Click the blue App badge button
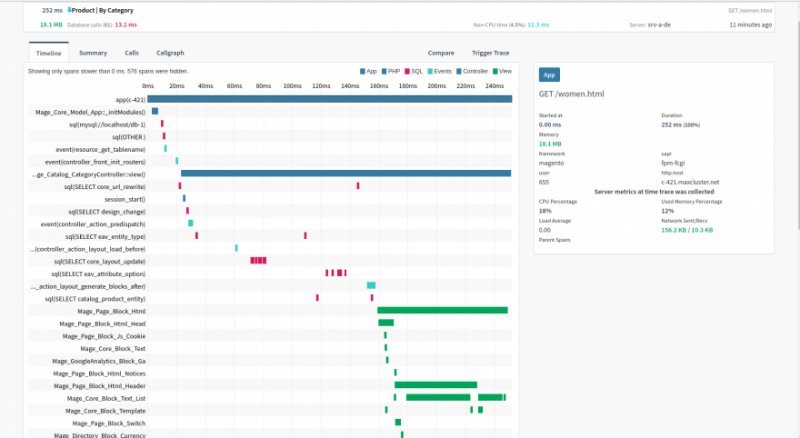Image resolution: width=800 pixels, height=438 pixels. tap(549, 75)
